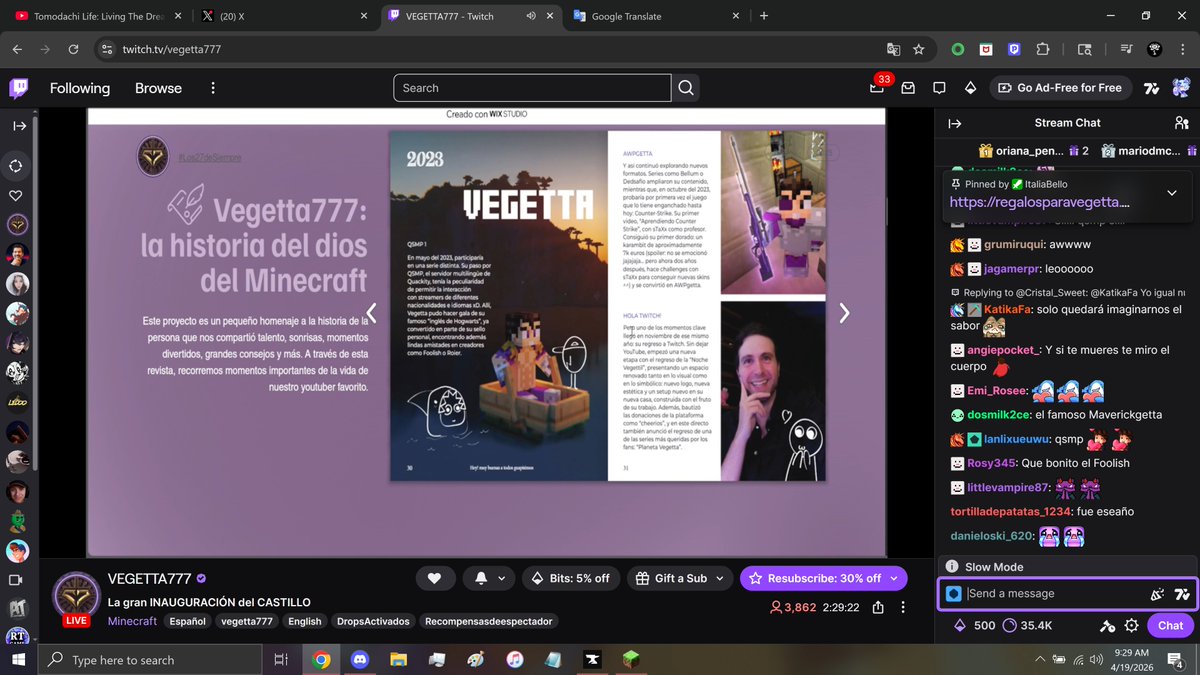Image resolution: width=1200 pixels, height=675 pixels.
Task: Share the stream via the share icon
Action: pyautogui.click(x=877, y=608)
